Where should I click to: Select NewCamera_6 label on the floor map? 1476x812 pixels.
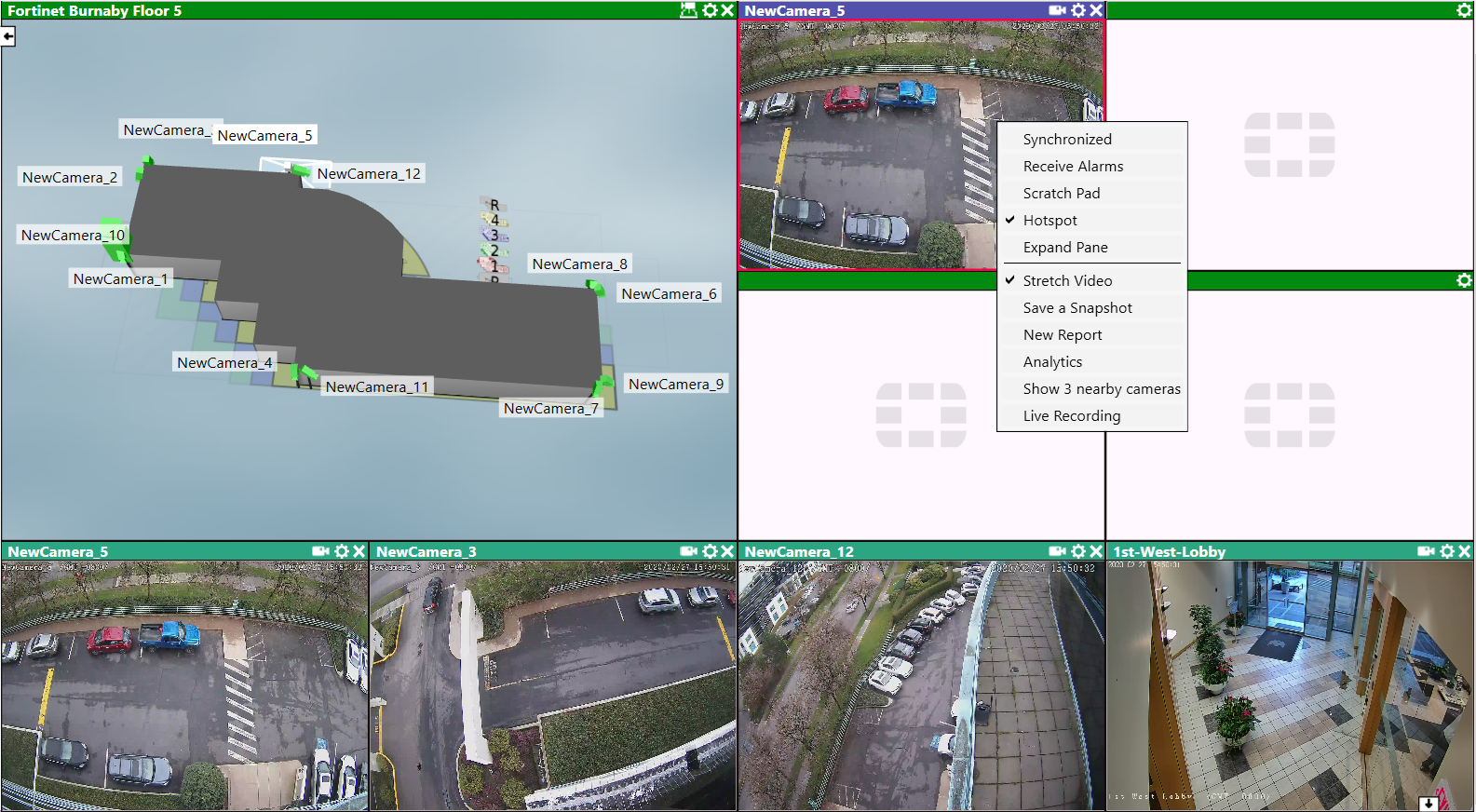point(669,294)
